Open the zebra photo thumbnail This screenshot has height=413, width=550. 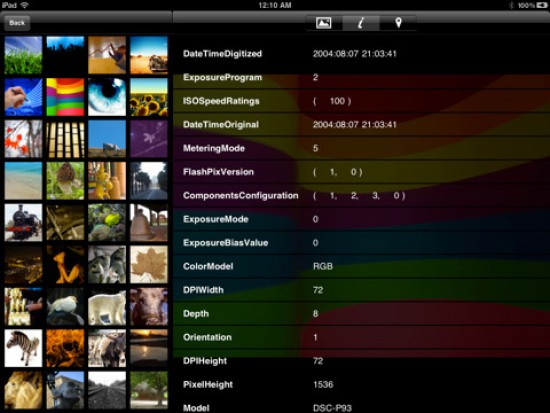[24, 348]
